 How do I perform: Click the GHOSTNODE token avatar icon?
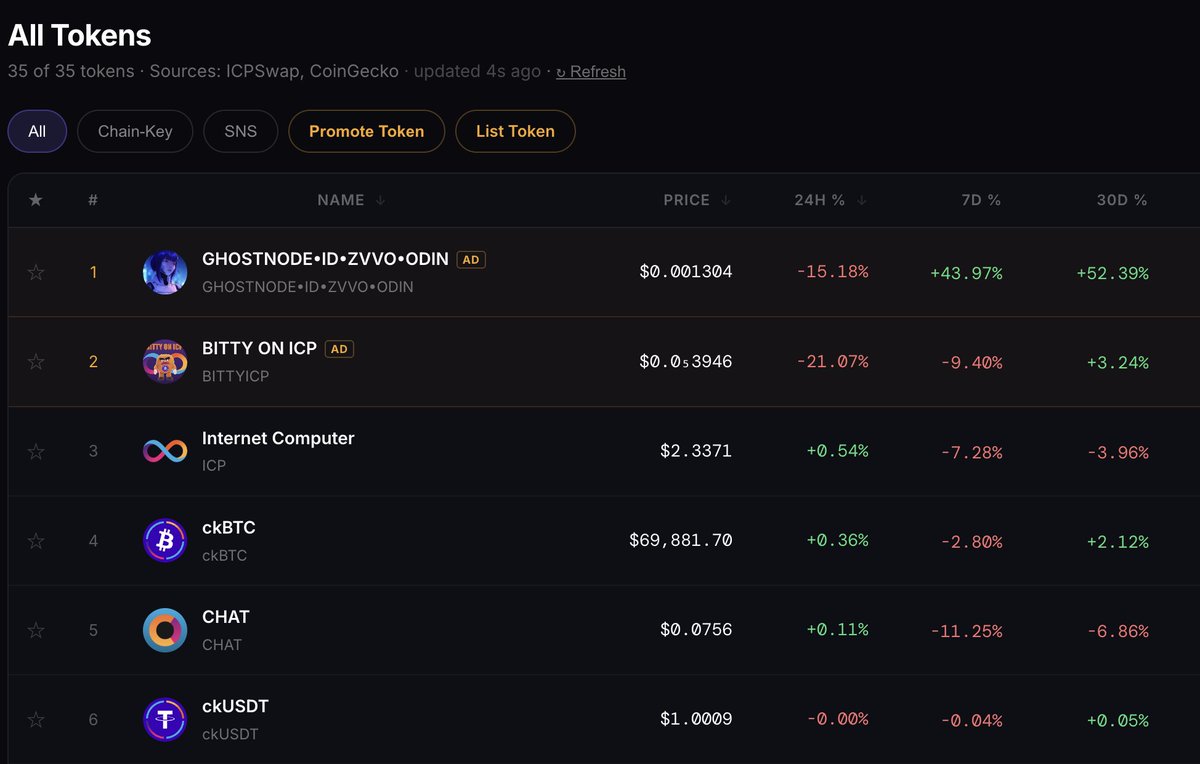click(165, 273)
